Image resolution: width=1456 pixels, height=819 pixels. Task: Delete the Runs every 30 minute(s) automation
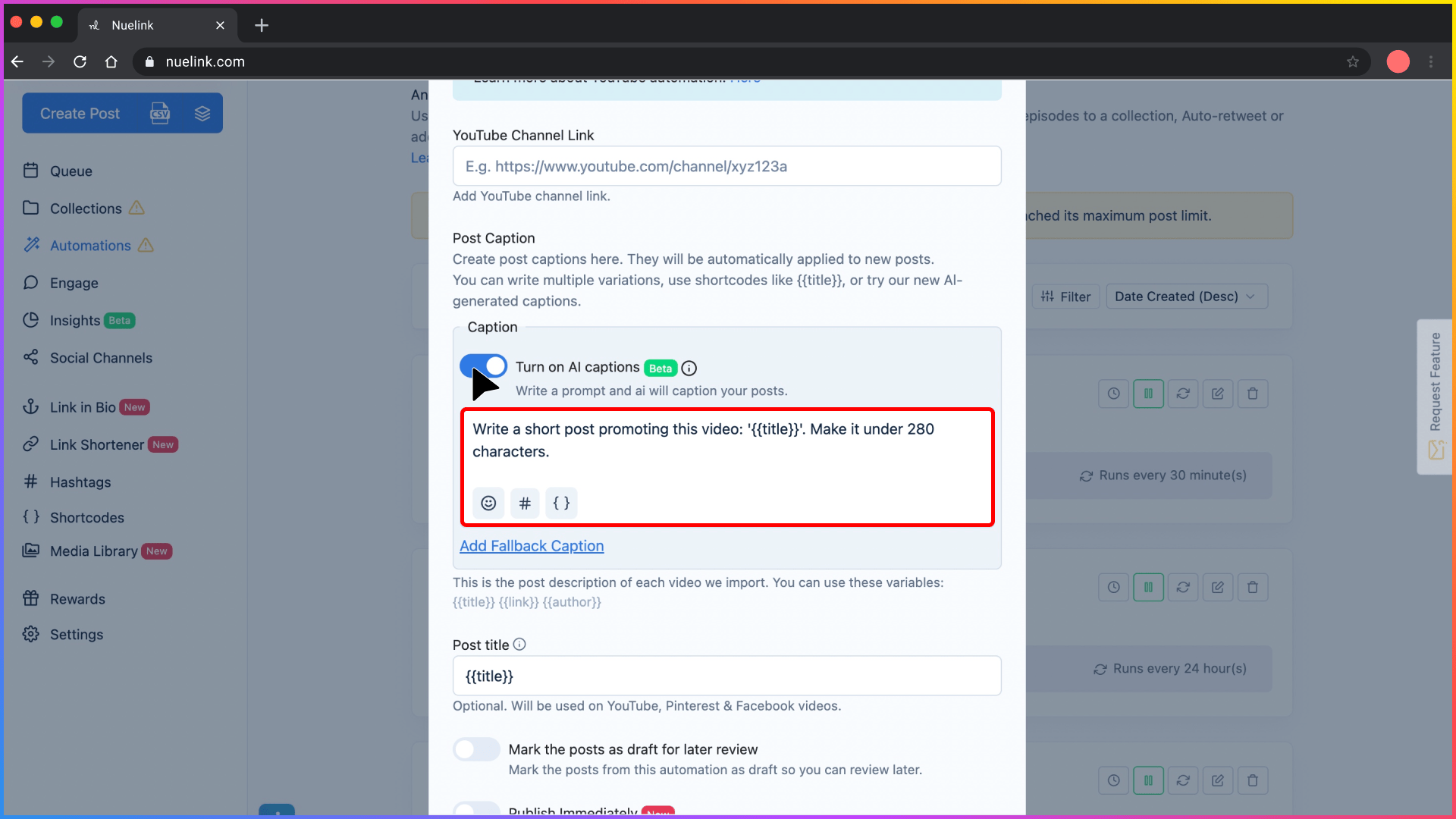coord(1253,394)
